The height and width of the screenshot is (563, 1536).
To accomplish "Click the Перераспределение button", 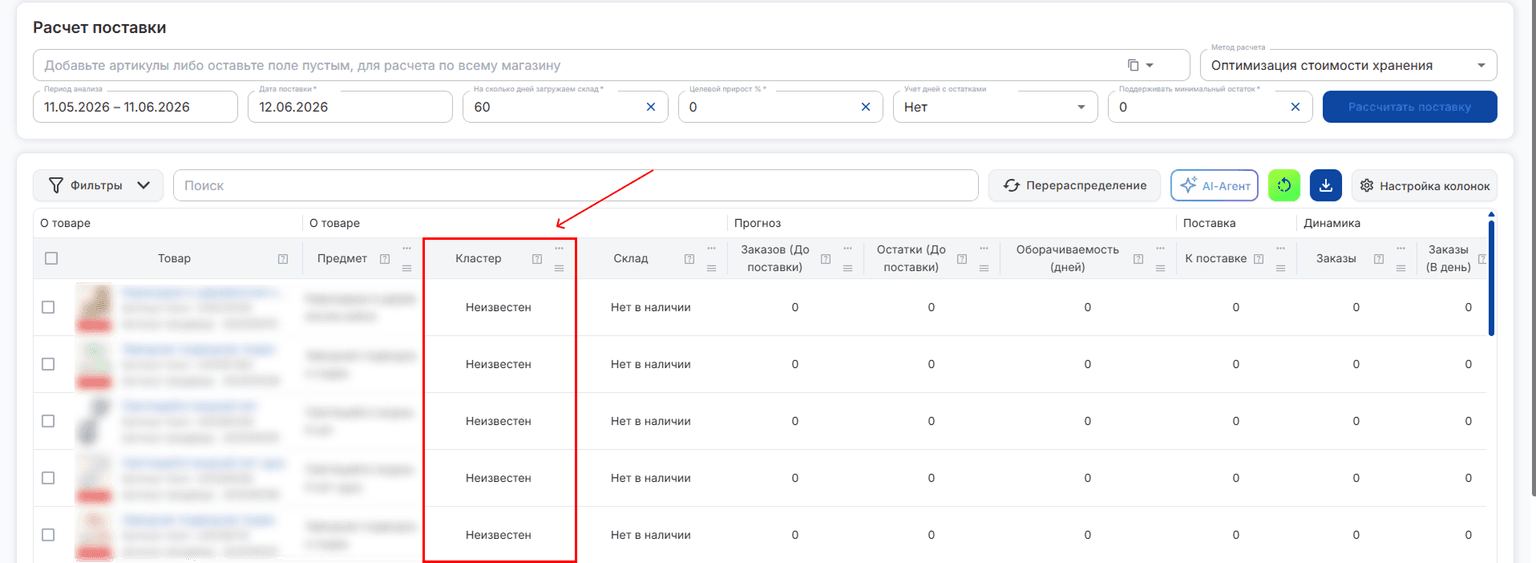I will click(x=1074, y=185).
